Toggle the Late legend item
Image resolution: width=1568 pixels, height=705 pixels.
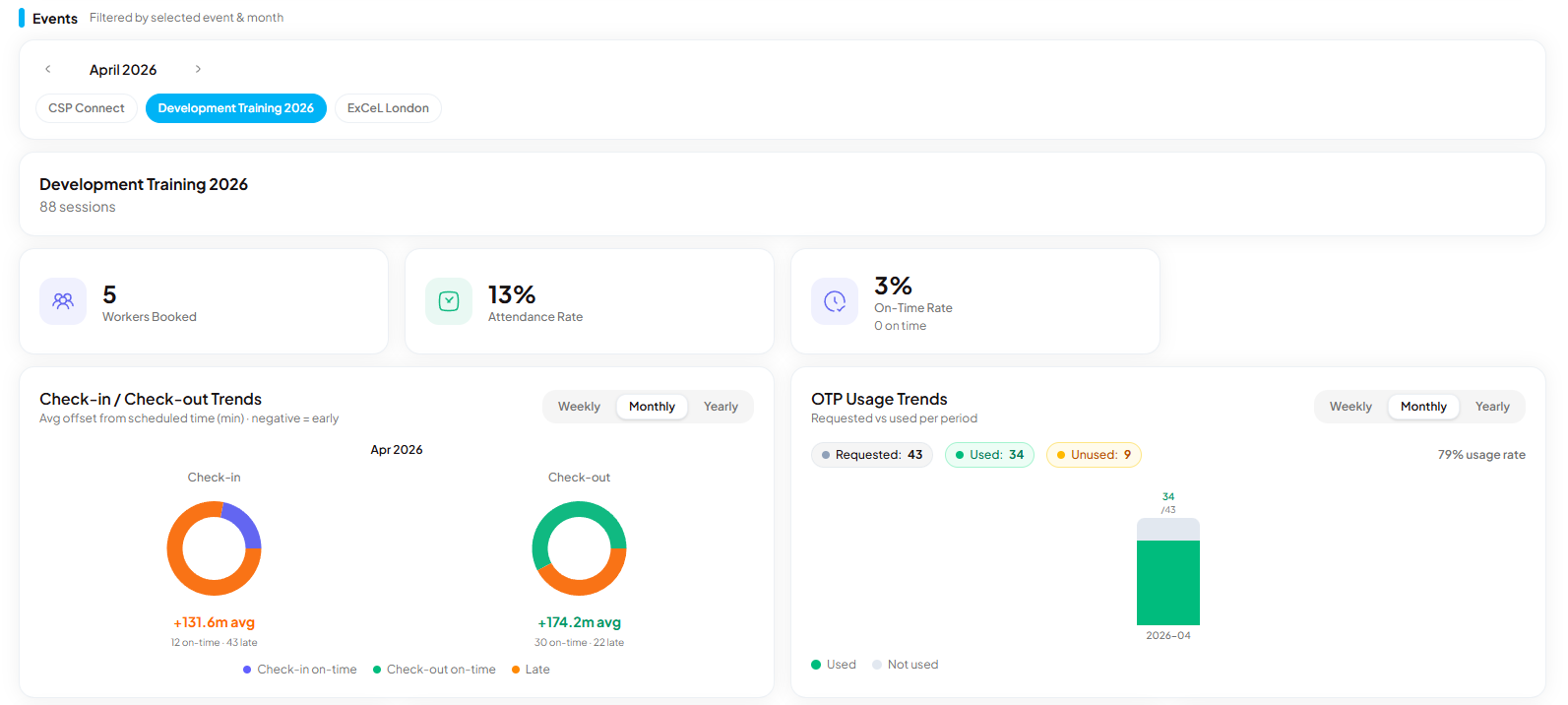(531, 670)
